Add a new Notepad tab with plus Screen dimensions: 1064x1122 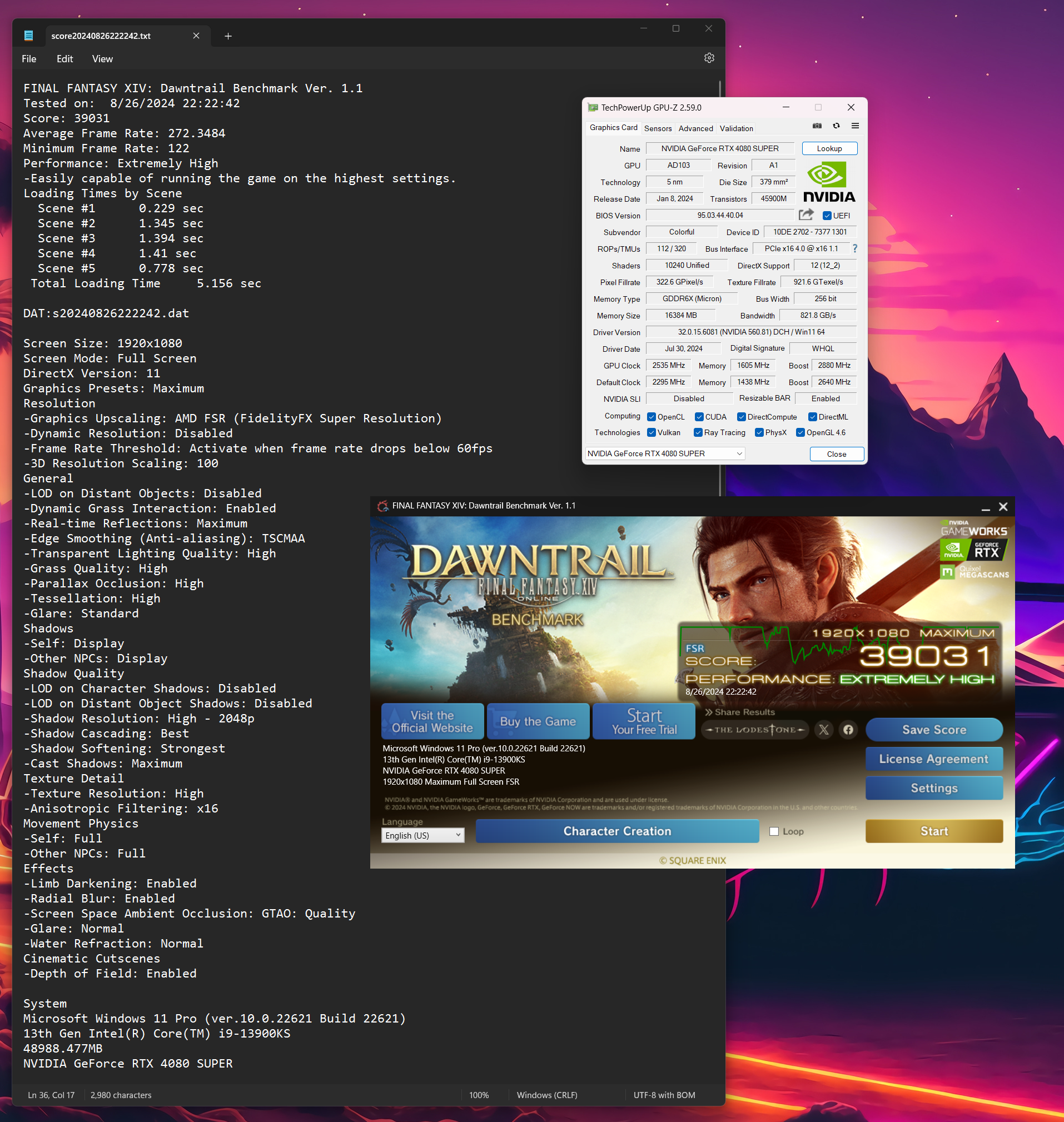click(228, 36)
